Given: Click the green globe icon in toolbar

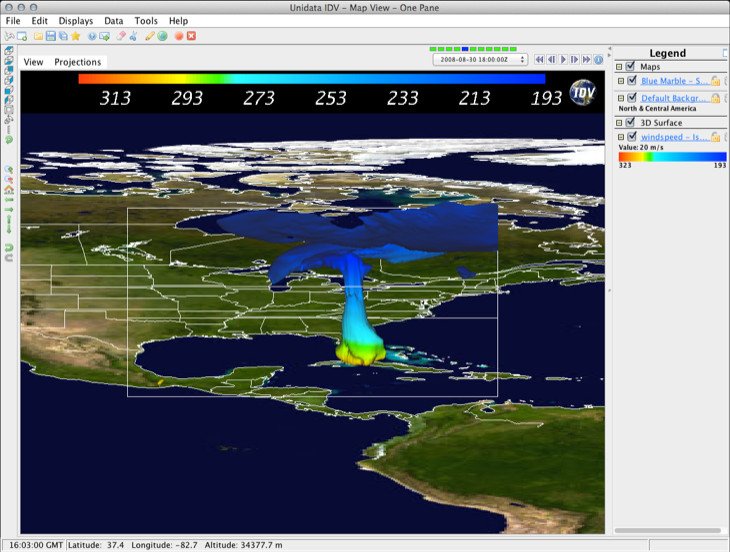Looking at the screenshot, I should click(x=162, y=36).
